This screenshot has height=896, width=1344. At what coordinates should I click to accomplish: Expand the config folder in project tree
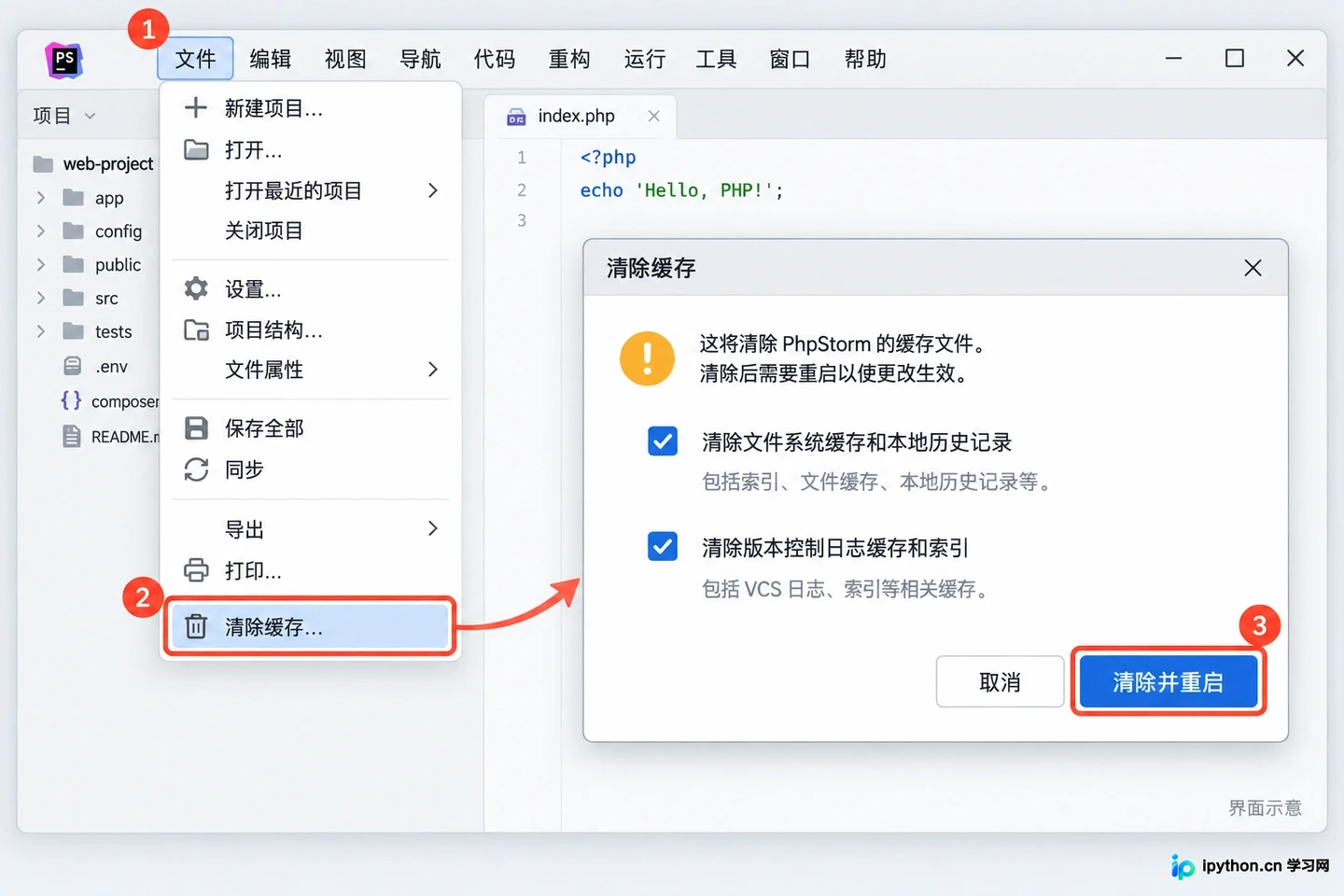tap(41, 231)
